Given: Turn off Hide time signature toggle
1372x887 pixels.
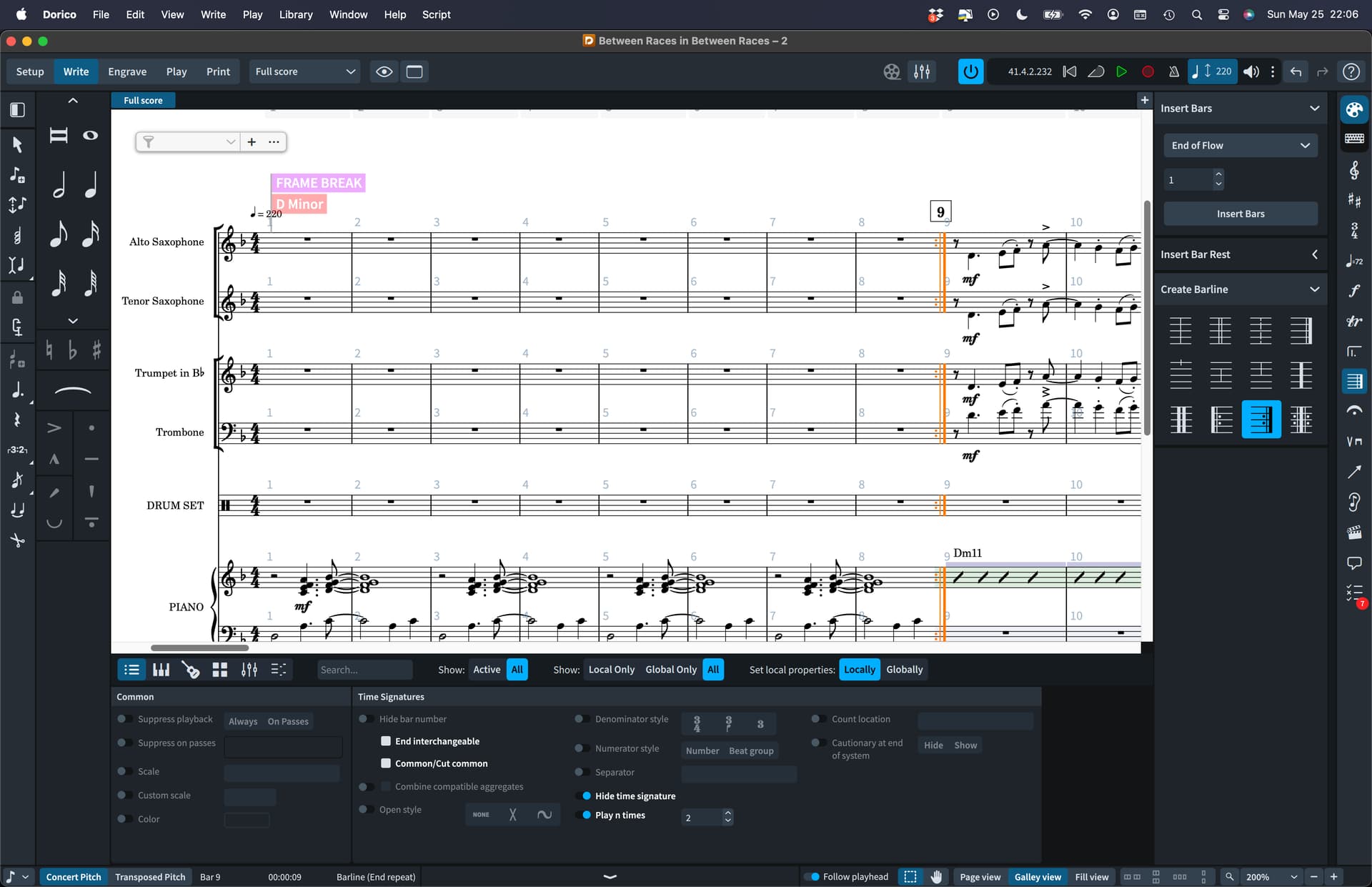Looking at the screenshot, I should tap(584, 796).
